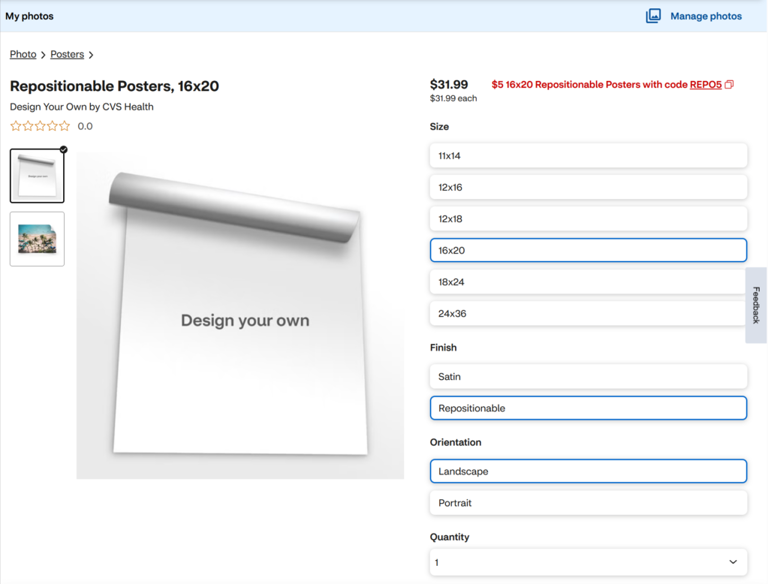Click the Repositionable Posters, 16x20 title
The width and height of the screenshot is (768, 584).
114,86
